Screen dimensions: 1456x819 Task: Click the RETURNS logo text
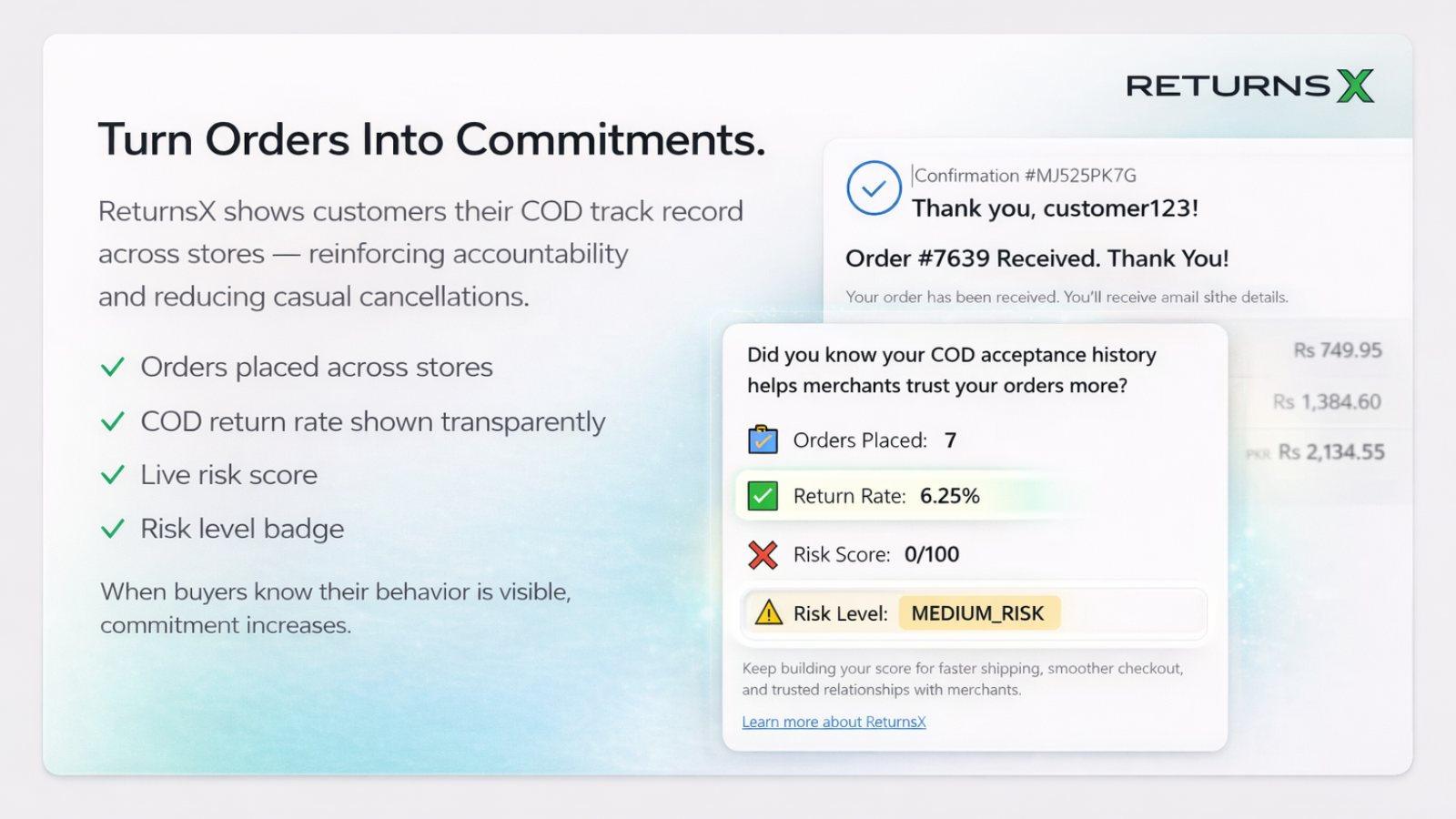1228,86
